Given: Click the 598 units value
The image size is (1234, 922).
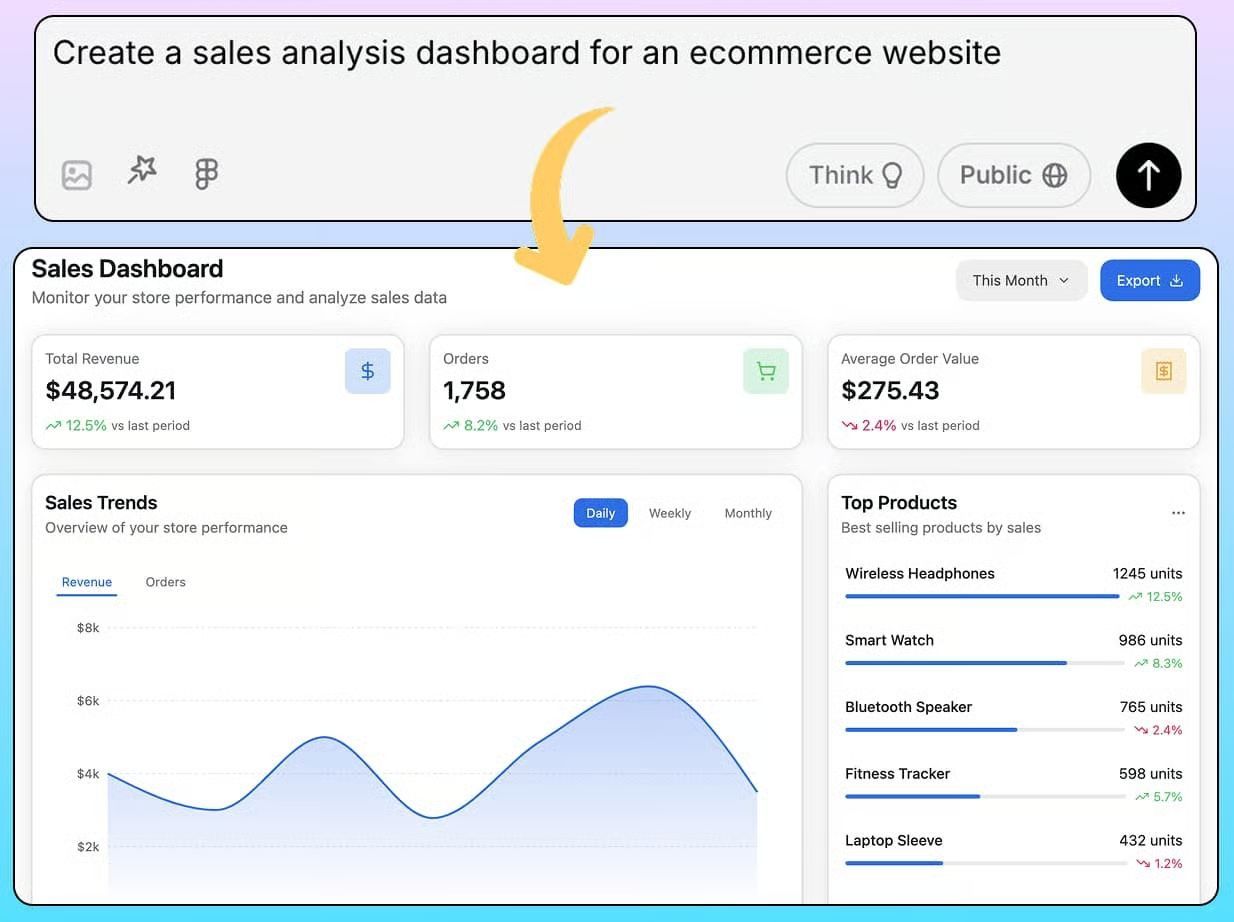Looking at the screenshot, I should (x=1151, y=774).
